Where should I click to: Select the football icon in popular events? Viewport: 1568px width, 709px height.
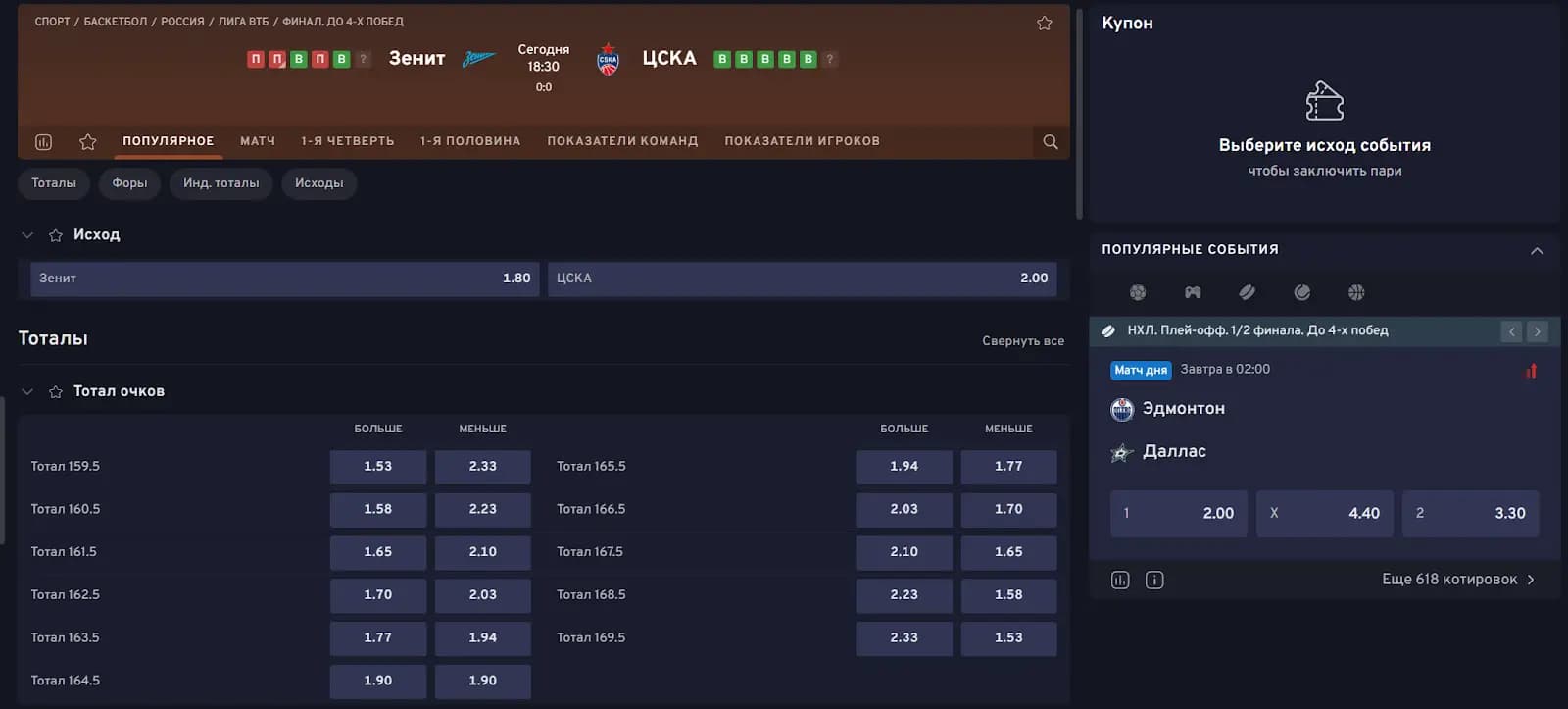1138,292
